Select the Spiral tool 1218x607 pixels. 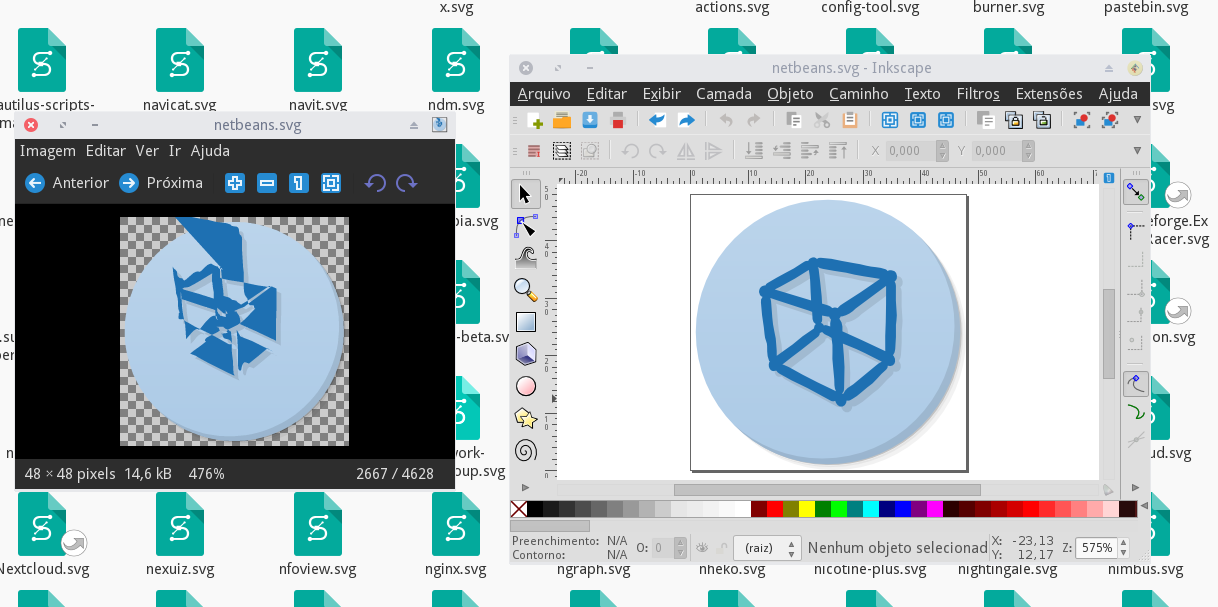526,450
